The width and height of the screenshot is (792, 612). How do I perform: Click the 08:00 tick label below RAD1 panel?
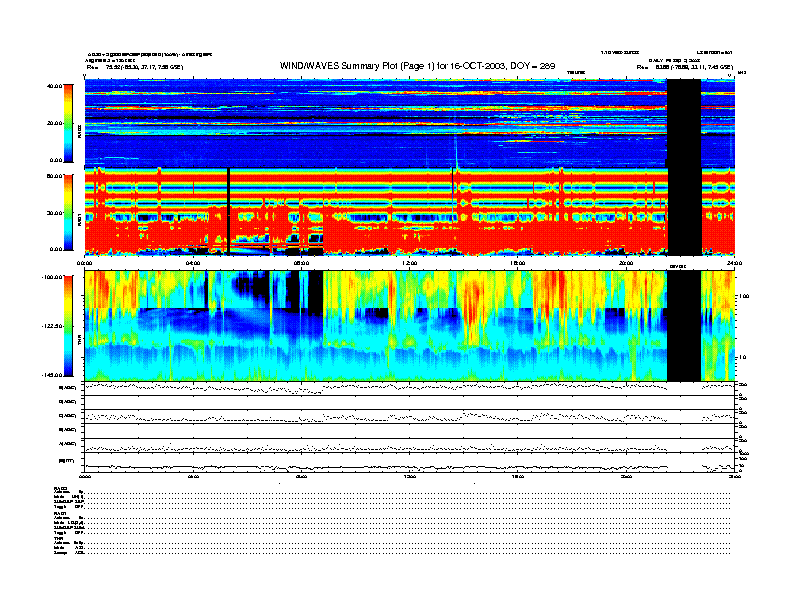[301, 263]
